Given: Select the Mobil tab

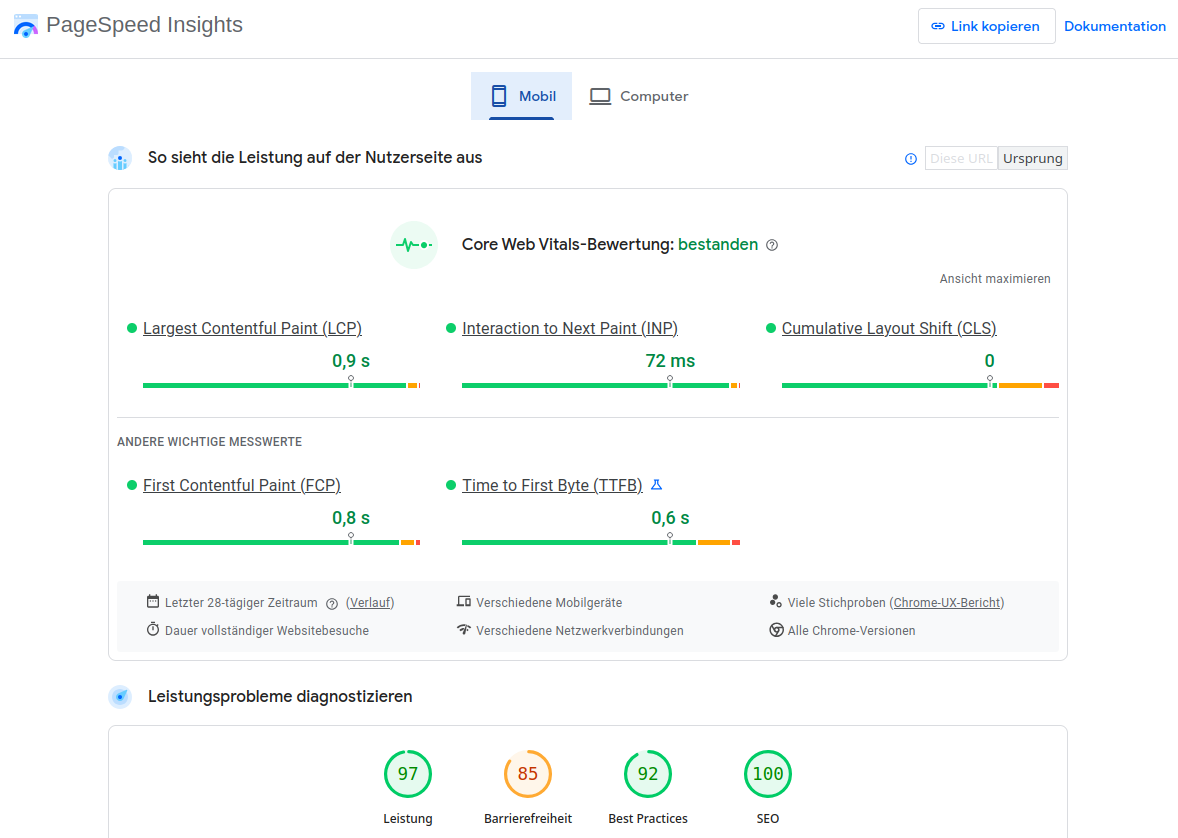Looking at the screenshot, I should 522,97.
